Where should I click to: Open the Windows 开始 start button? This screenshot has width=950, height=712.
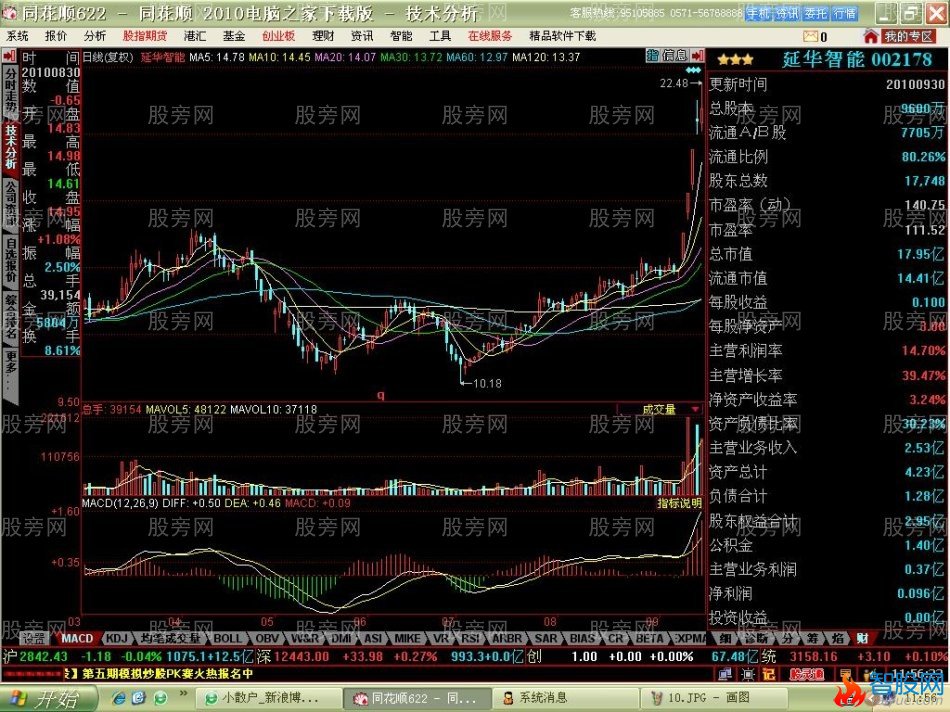(x=47, y=699)
